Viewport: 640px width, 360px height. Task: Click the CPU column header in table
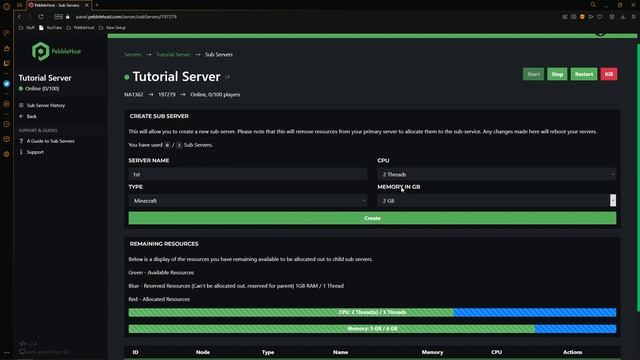pyautogui.click(x=497, y=352)
